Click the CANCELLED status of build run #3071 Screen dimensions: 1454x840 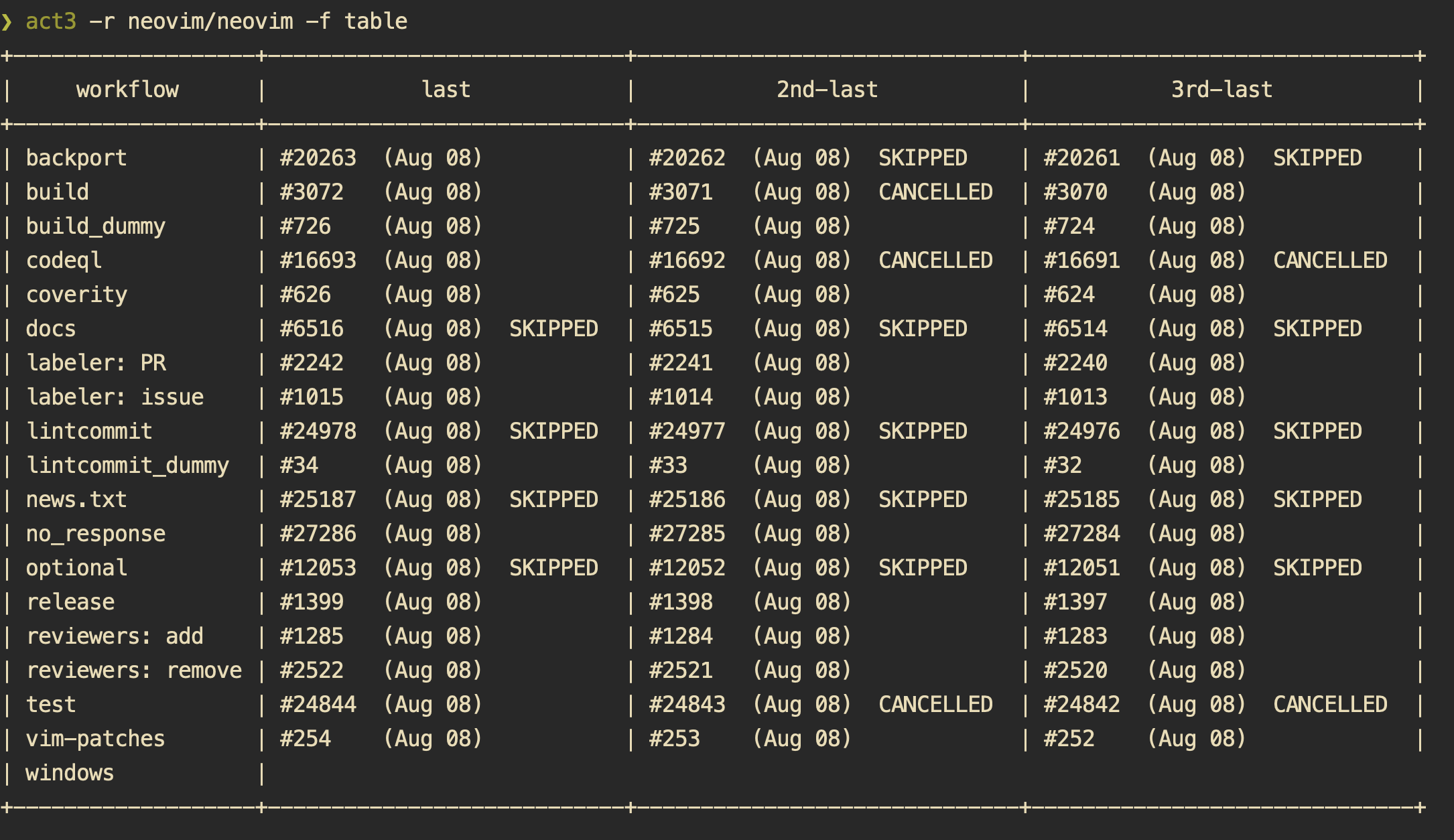(936, 192)
